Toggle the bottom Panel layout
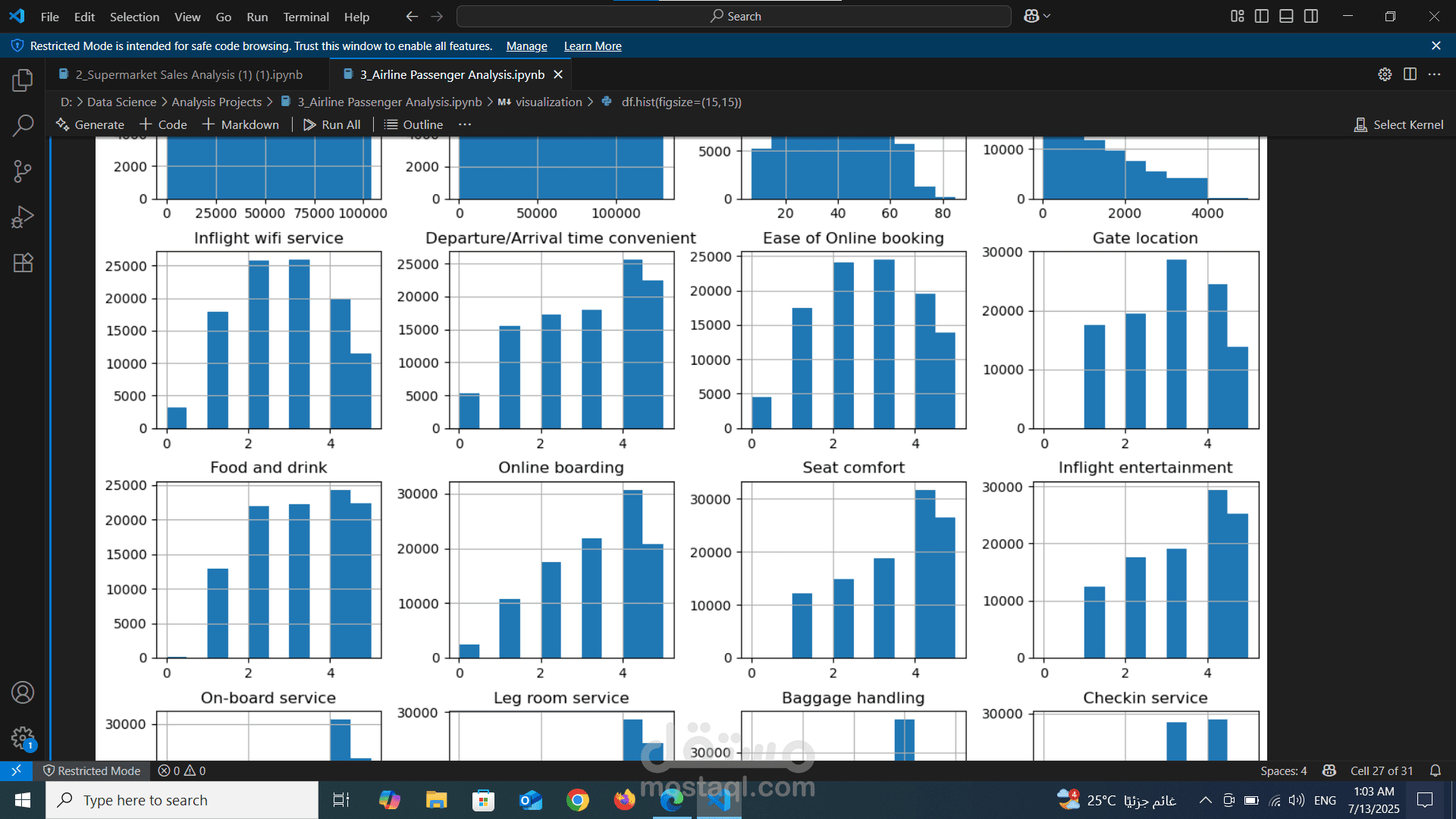1456x819 pixels. coord(1286,16)
